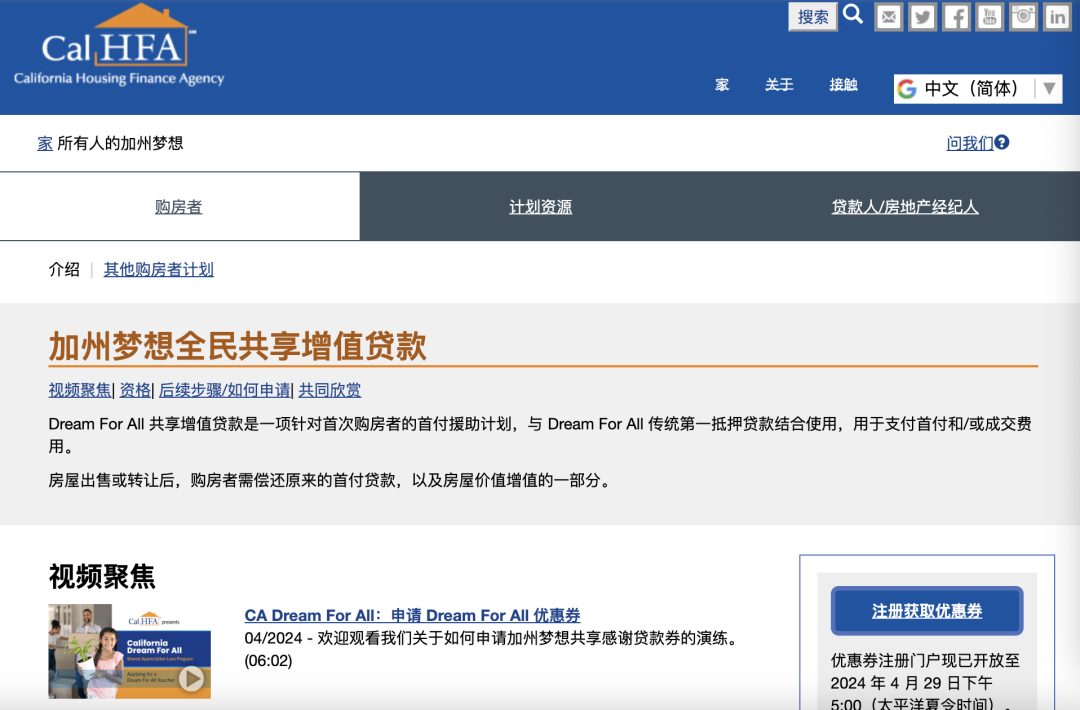Viewport: 1080px width, 710px height.
Task: Click the LinkedIn icon
Action: (x=1056, y=16)
